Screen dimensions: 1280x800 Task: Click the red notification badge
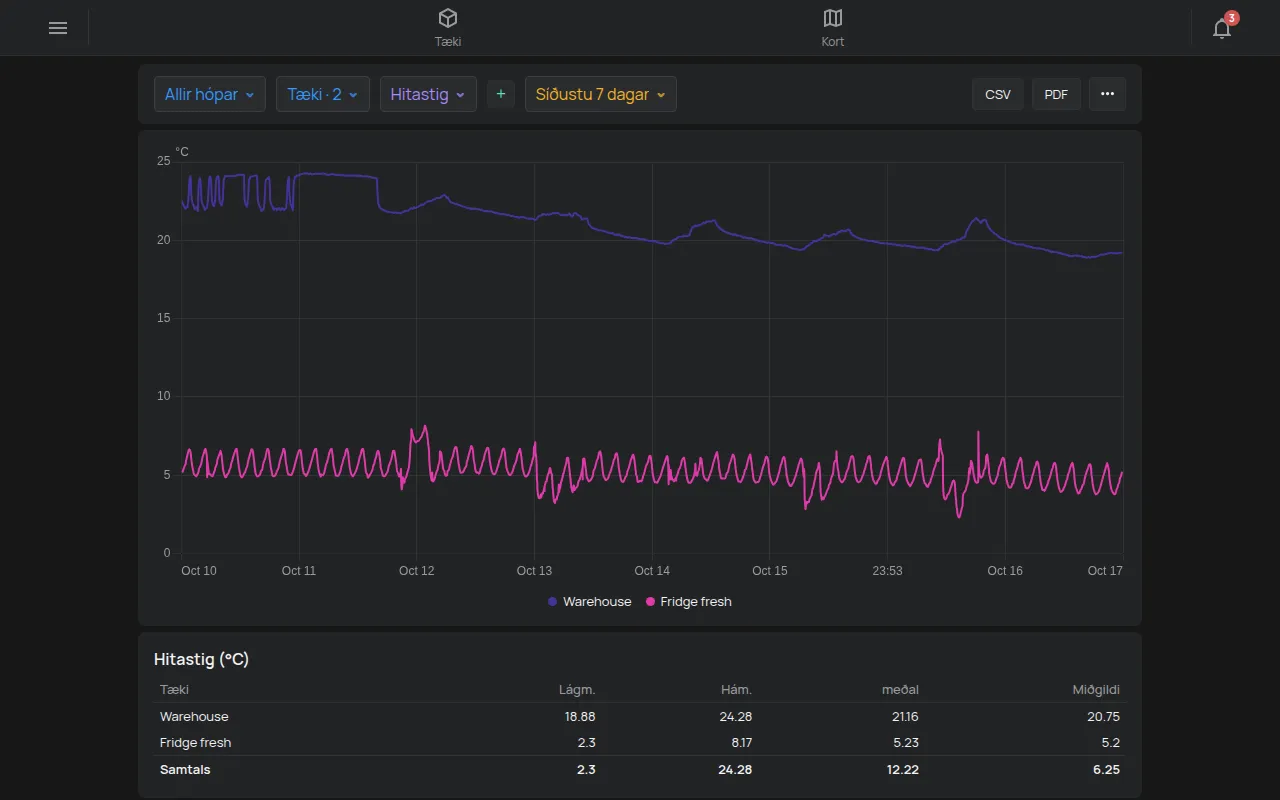pos(1232,18)
